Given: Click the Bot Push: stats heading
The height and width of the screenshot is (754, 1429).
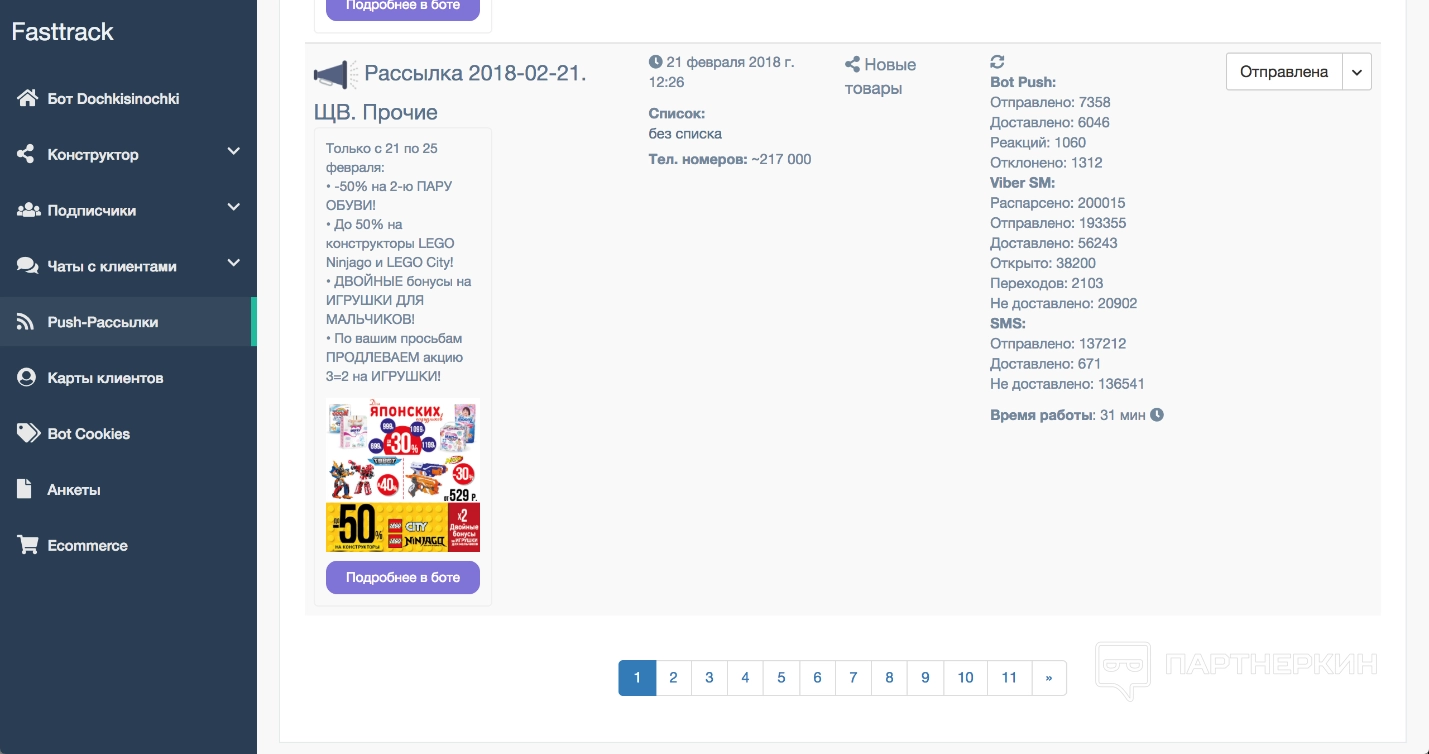Looking at the screenshot, I should [x=1023, y=82].
